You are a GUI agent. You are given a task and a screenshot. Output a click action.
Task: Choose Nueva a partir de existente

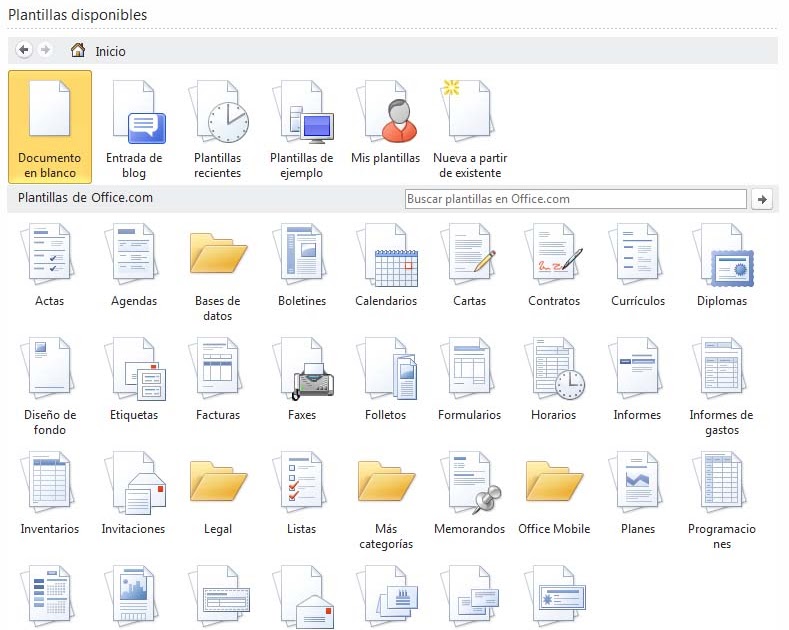click(470, 127)
